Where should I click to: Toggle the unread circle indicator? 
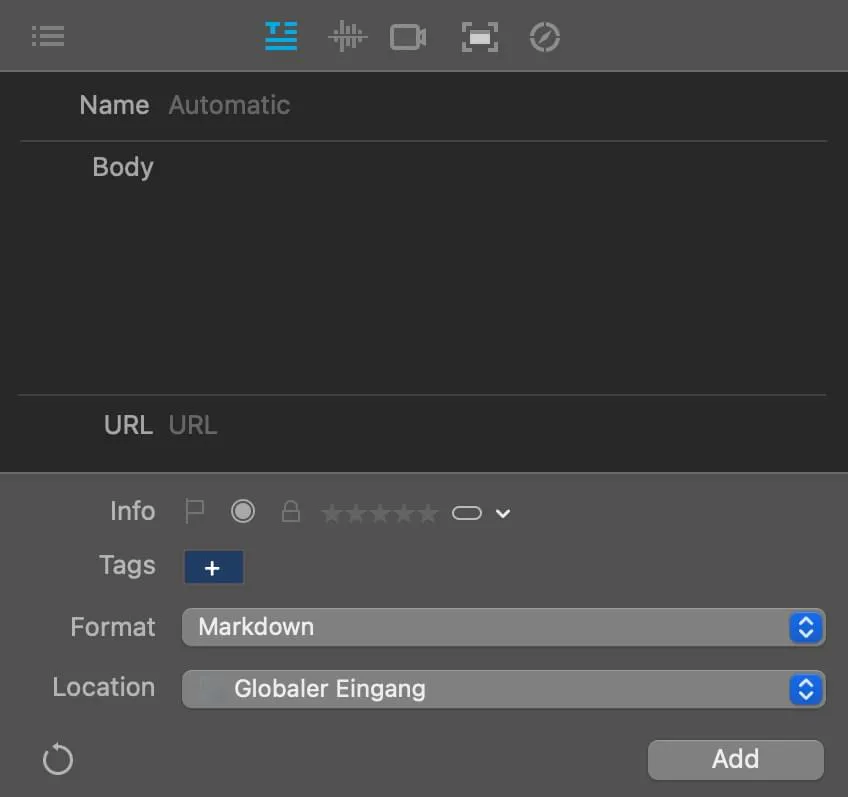243,512
